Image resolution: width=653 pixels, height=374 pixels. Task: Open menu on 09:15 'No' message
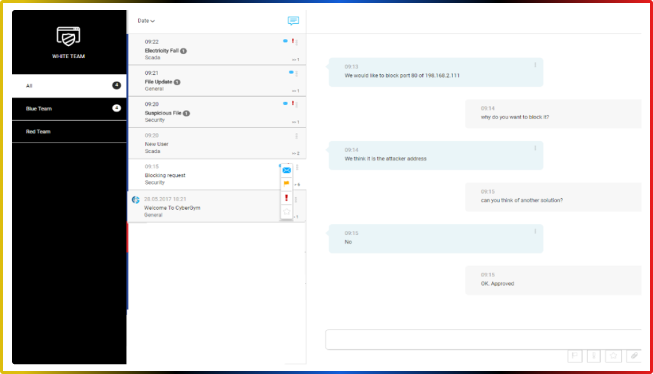tap(535, 232)
